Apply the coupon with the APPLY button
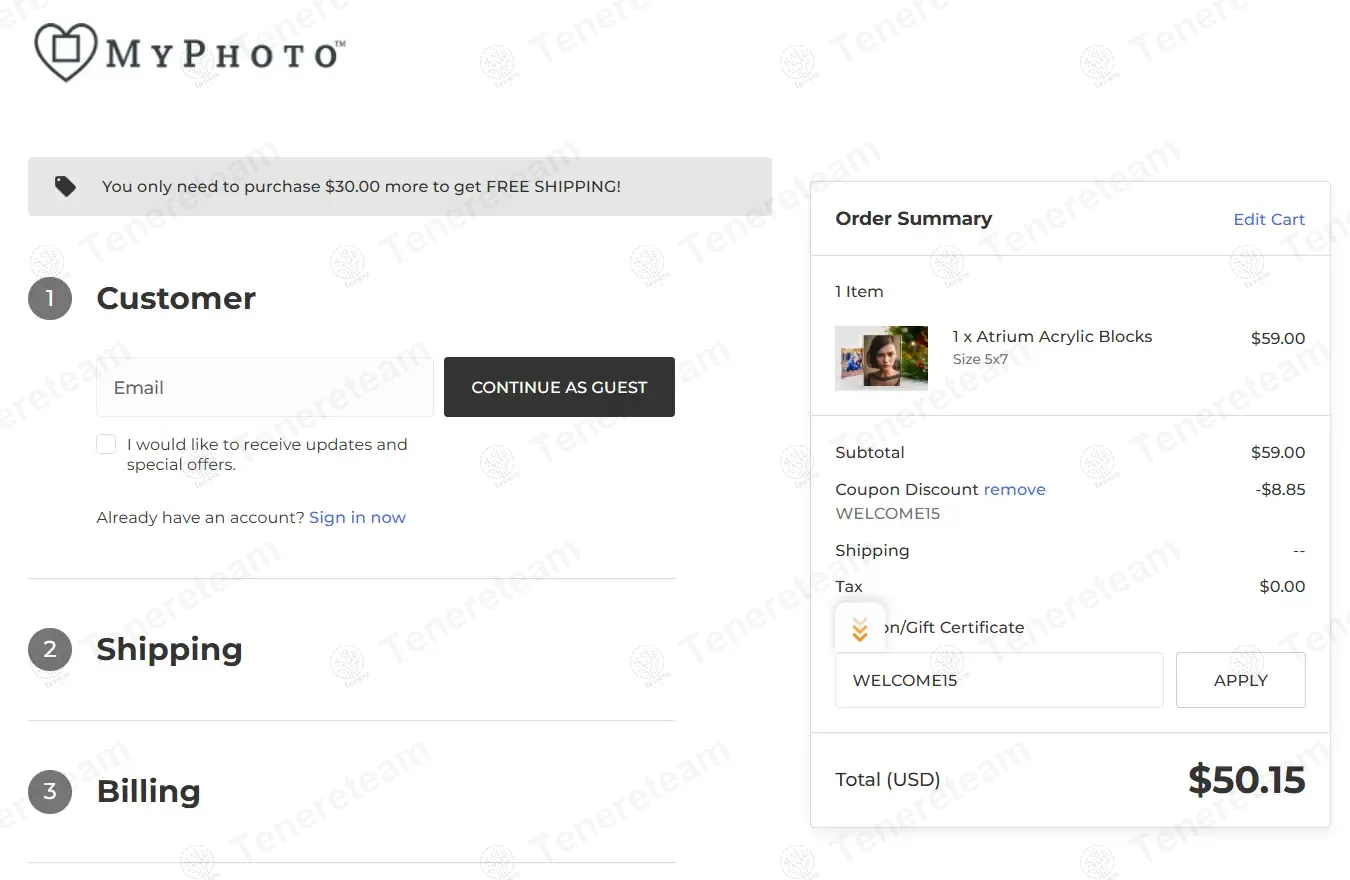Viewport: 1350px width, 880px height. [x=1240, y=680]
